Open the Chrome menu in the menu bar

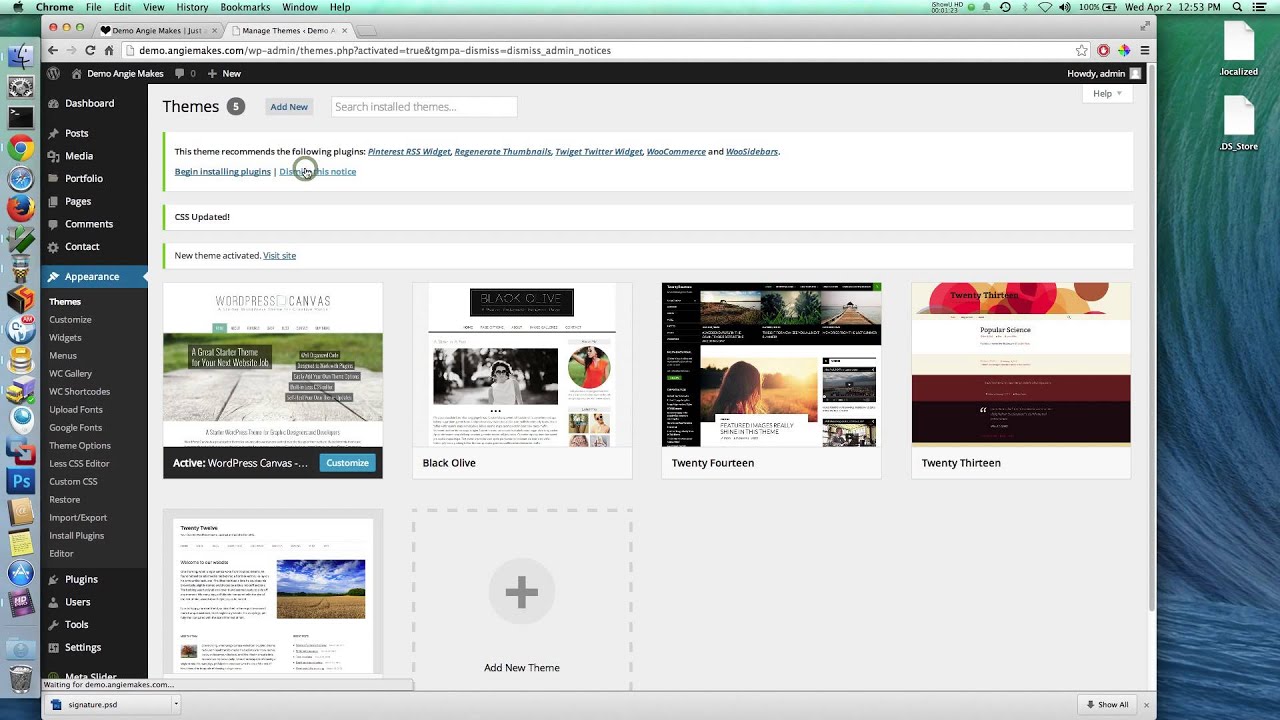(x=55, y=7)
